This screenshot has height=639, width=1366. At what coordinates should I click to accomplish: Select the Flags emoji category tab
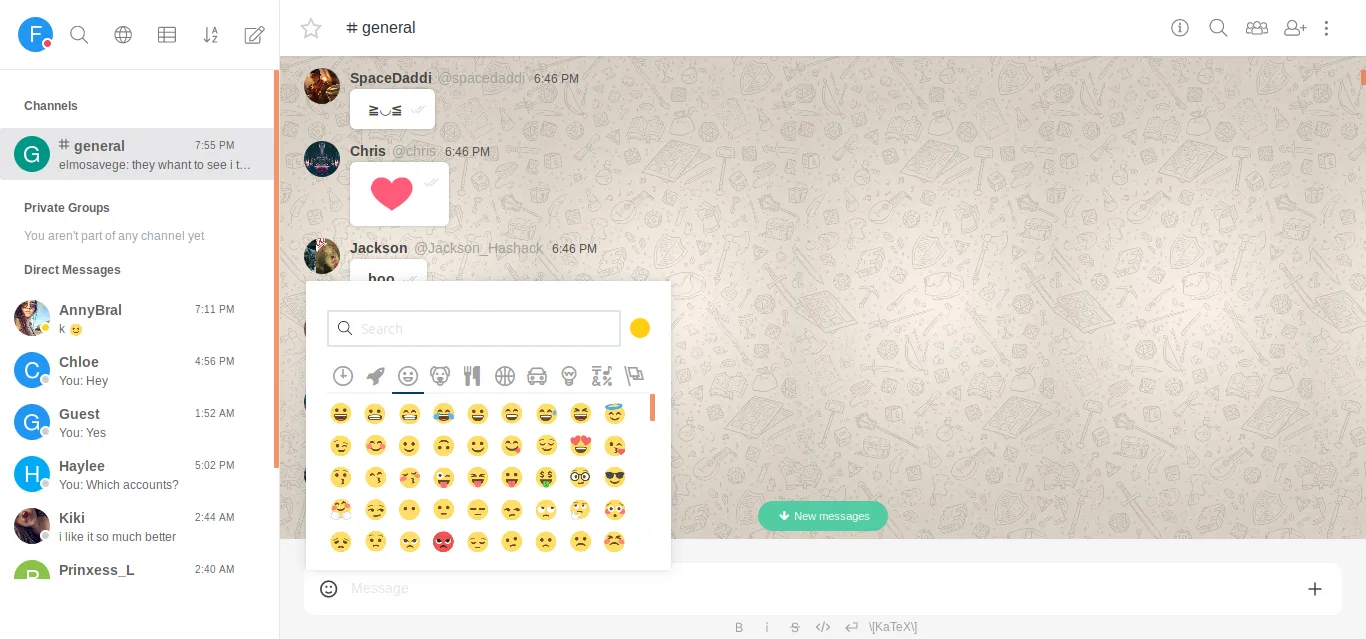(x=634, y=376)
